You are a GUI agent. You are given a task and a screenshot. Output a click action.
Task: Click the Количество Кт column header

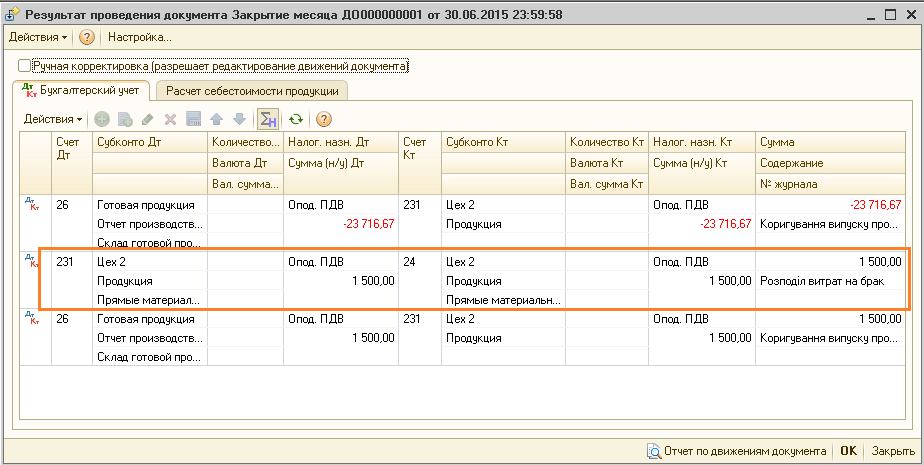point(606,142)
